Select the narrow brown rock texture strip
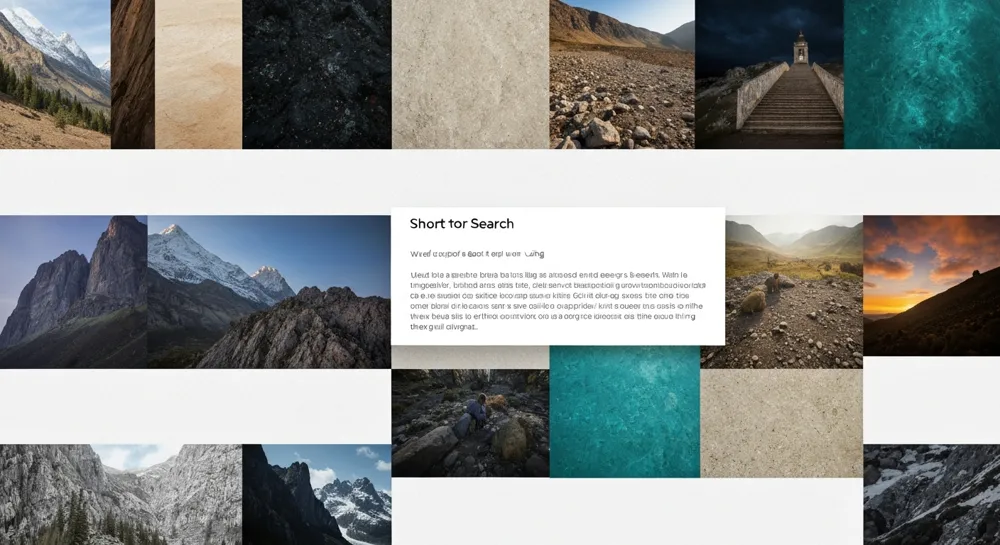This screenshot has height=545, width=1000. (133, 74)
